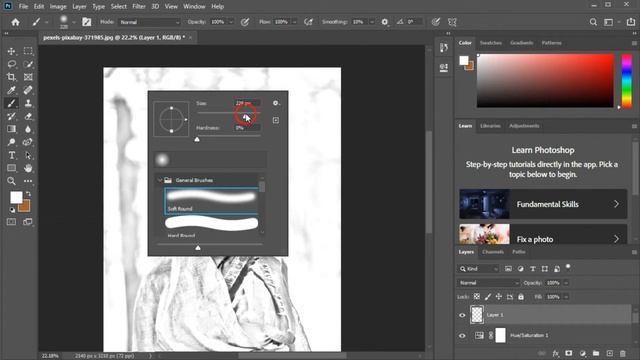Open smoothing options gear

click(384, 22)
